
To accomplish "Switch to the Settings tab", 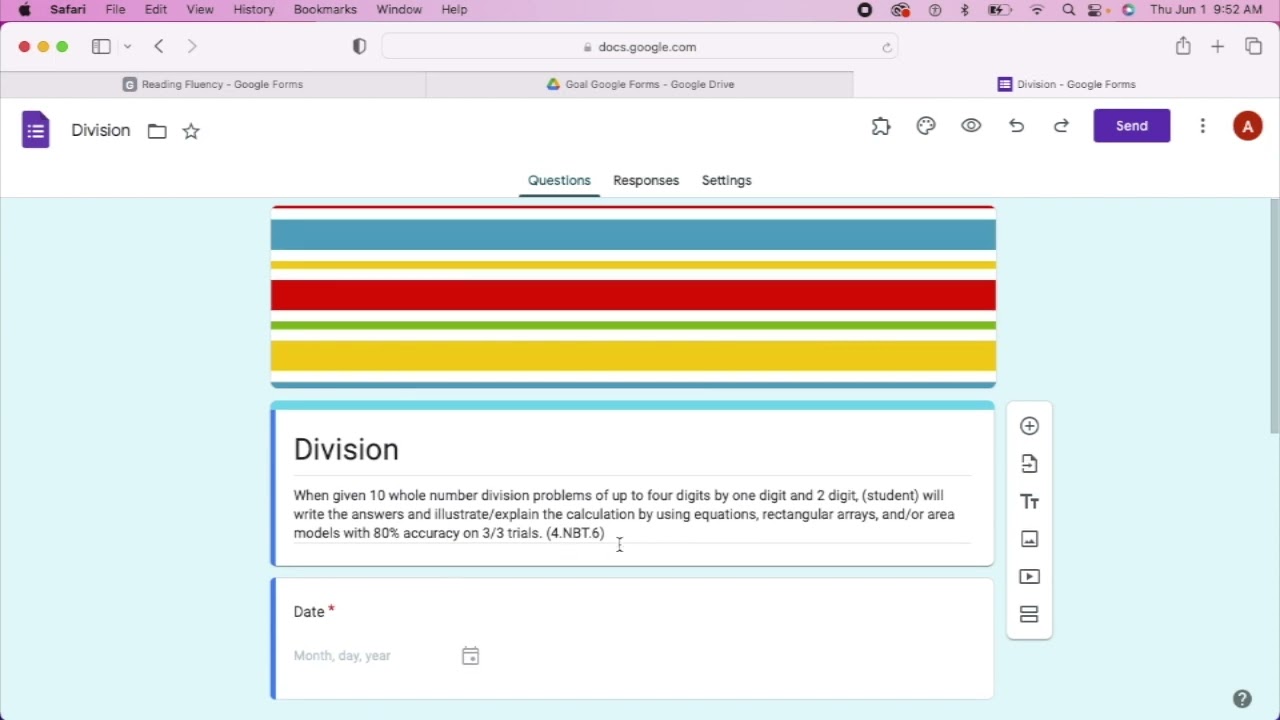I will tap(726, 181).
